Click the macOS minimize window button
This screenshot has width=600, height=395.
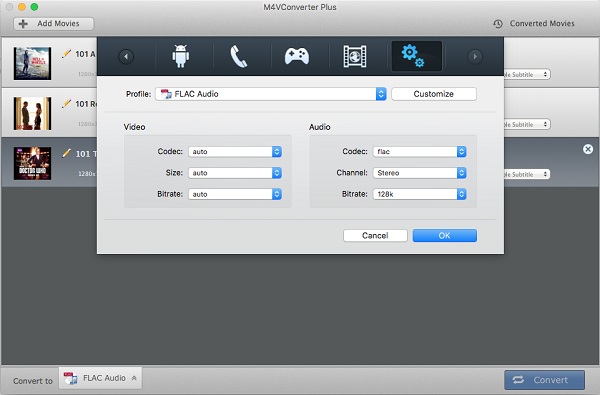click(x=22, y=7)
